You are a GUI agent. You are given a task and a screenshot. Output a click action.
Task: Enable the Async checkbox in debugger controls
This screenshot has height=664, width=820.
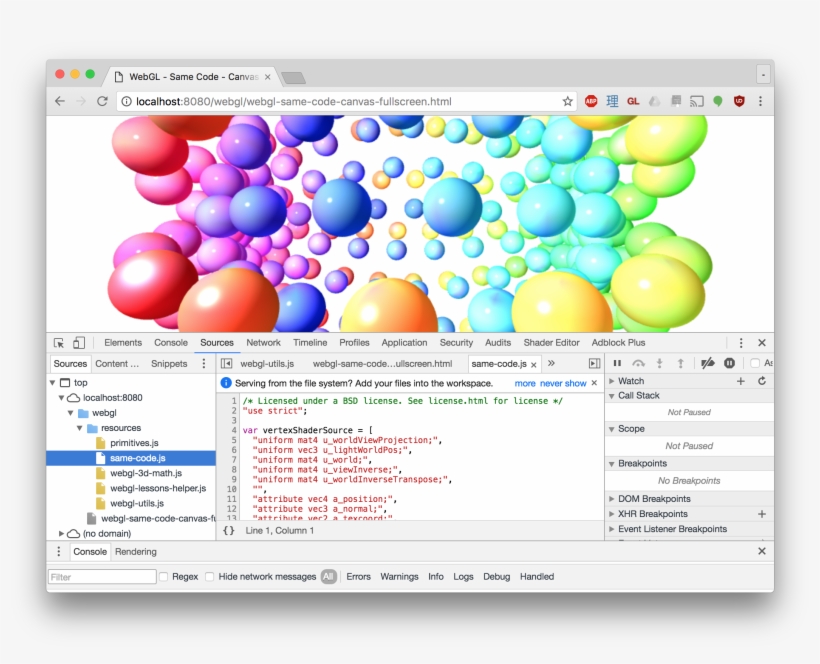pos(756,362)
